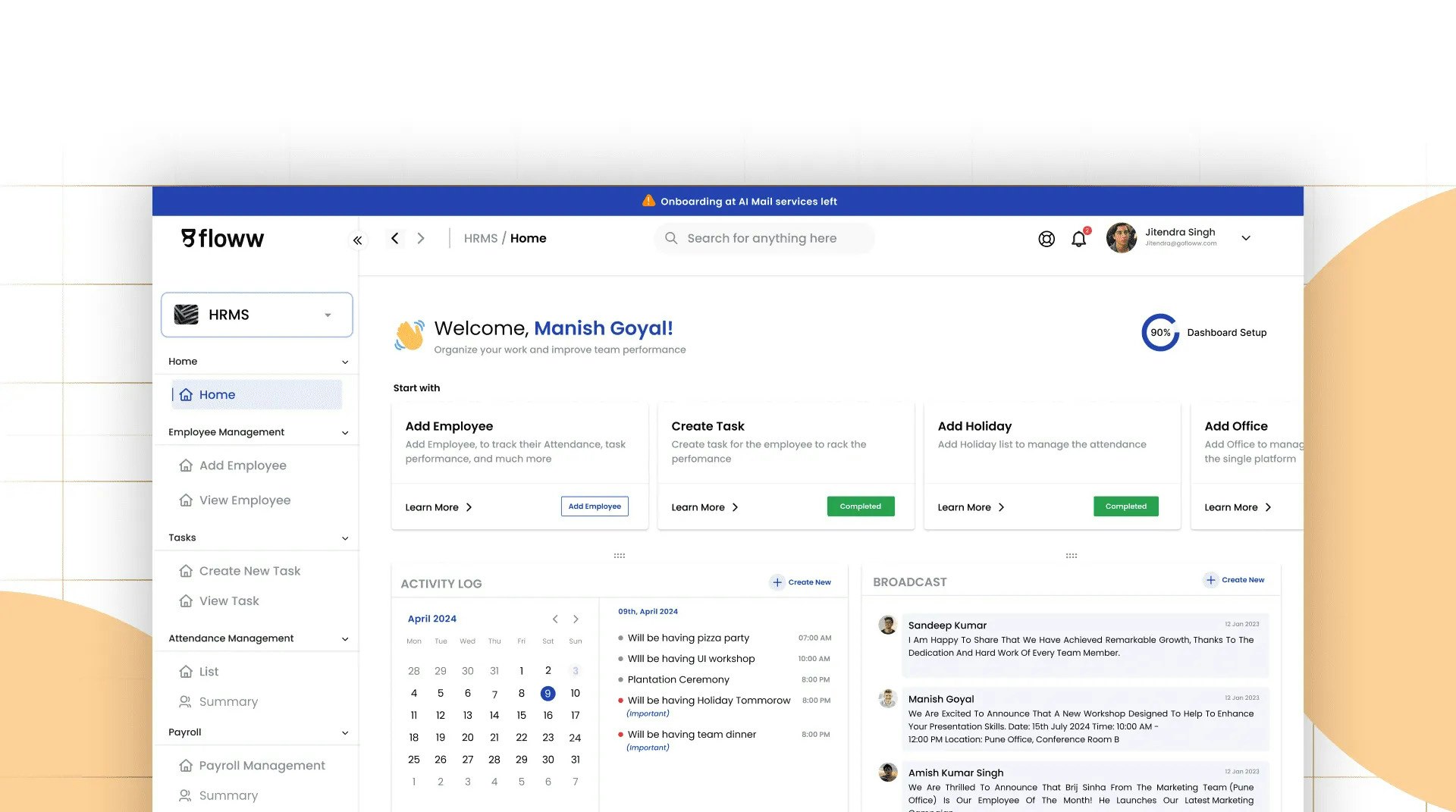Click the Onboarding at AI Mail banner text
The width and height of the screenshot is (1456, 812).
748,202
